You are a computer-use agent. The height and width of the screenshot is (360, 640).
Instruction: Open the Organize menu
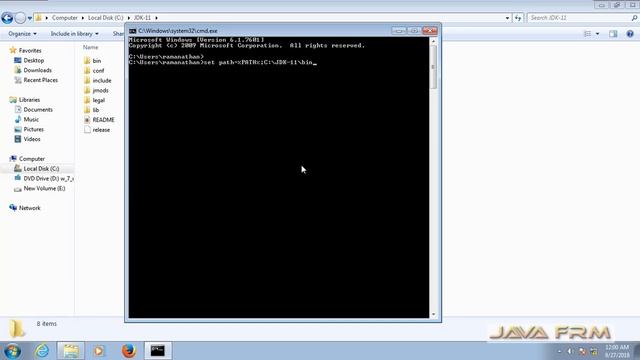tap(22, 34)
